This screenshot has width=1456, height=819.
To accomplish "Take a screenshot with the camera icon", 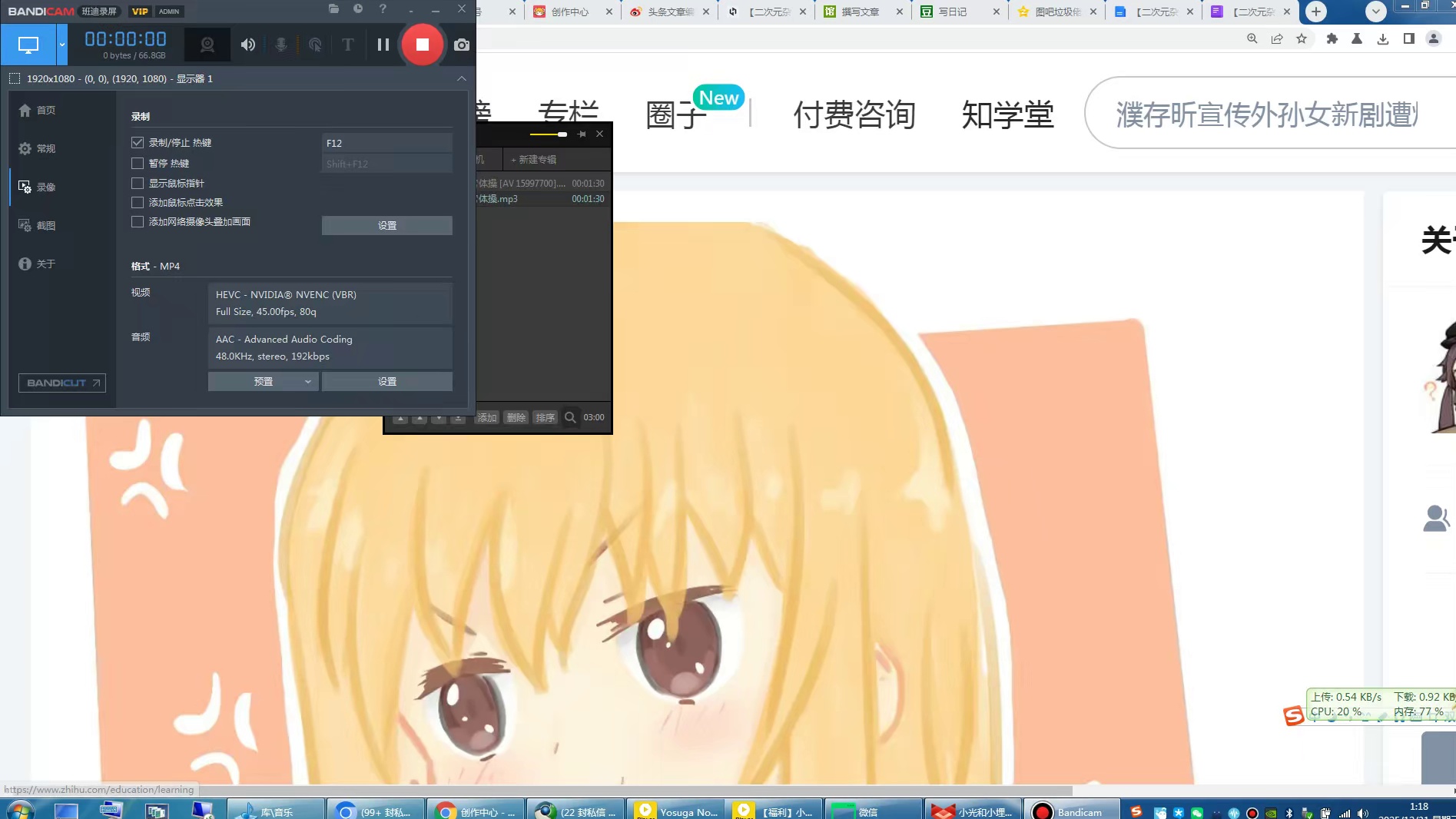I will point(461,45).
